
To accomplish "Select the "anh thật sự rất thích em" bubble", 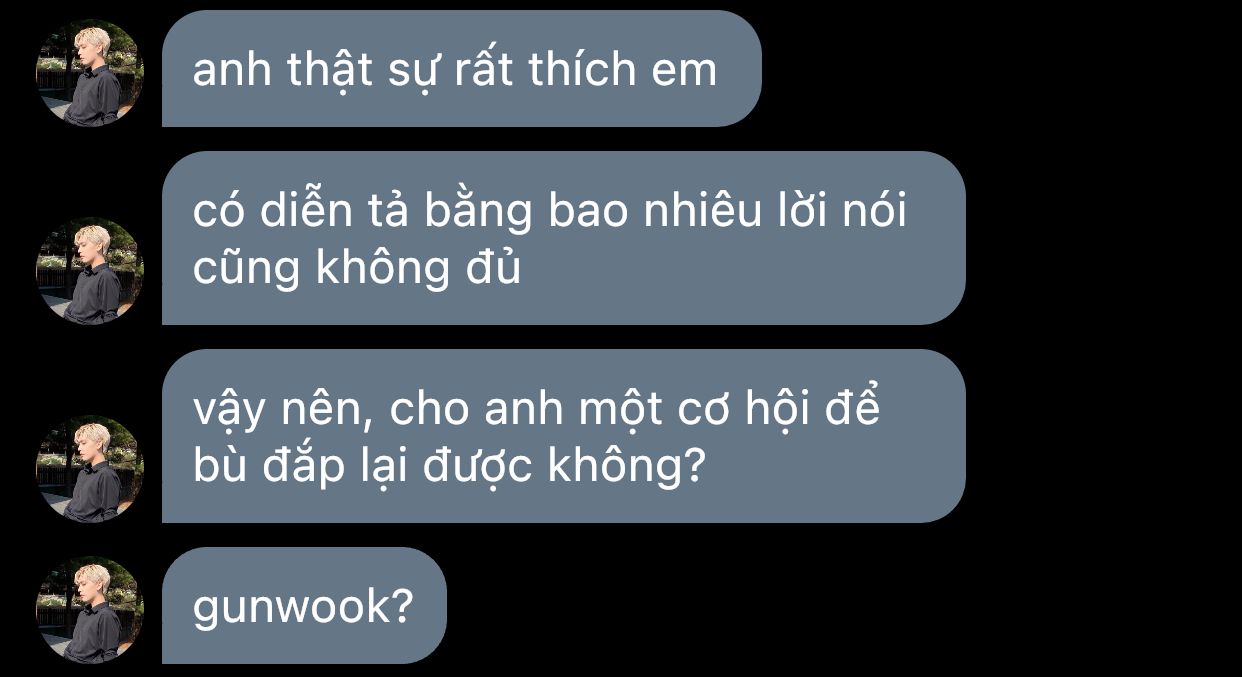I will [462, 69].
